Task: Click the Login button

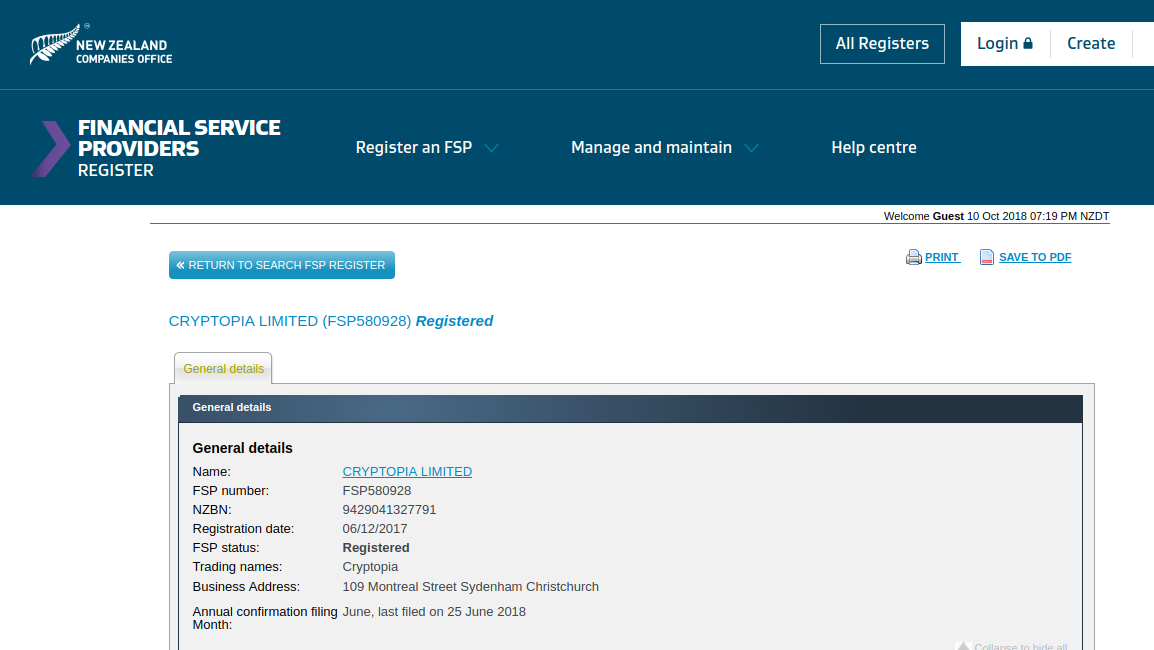Action: (1005, 43)
